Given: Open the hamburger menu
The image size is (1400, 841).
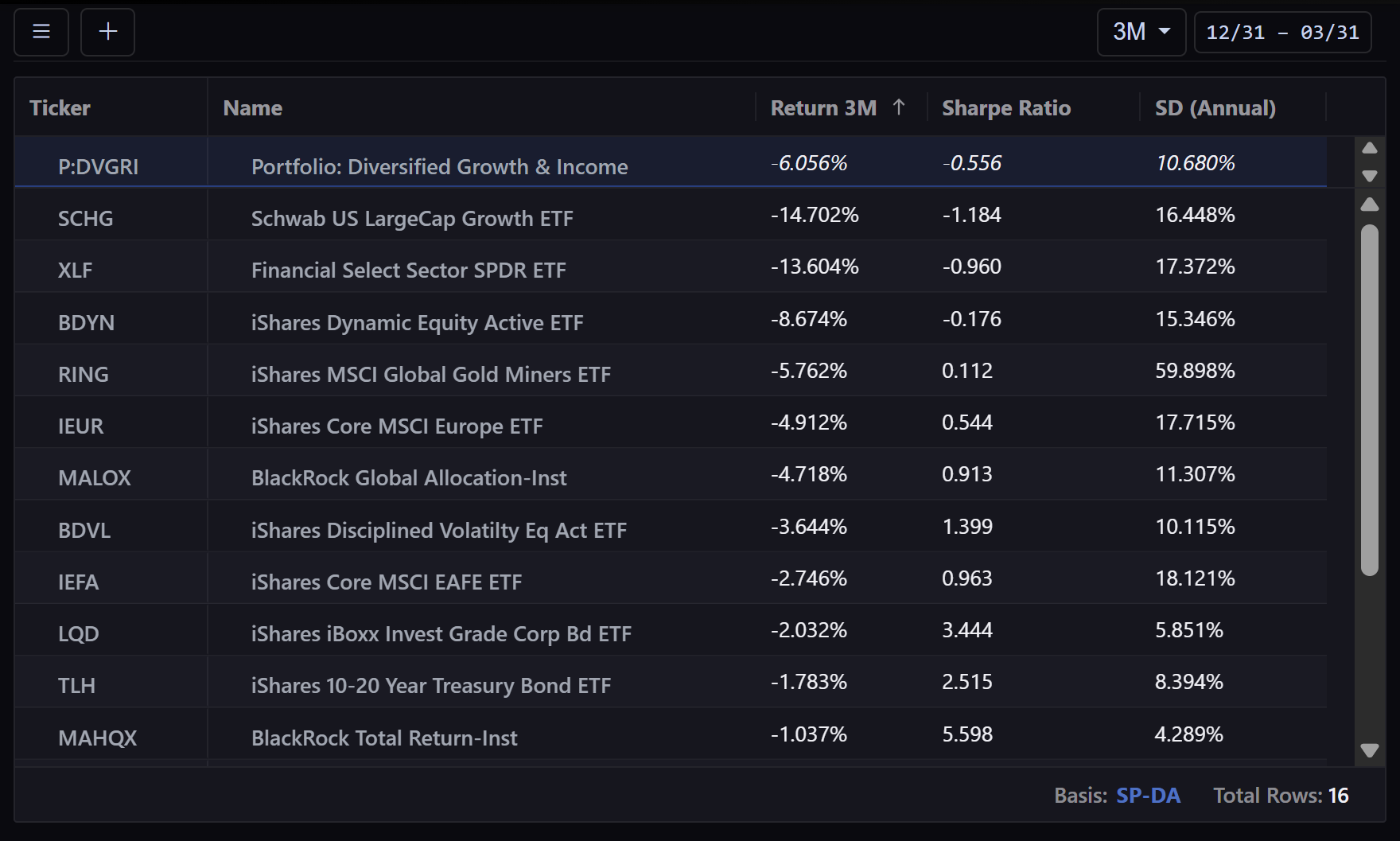Looking at the screenshot, I should [x=41, y=32].
